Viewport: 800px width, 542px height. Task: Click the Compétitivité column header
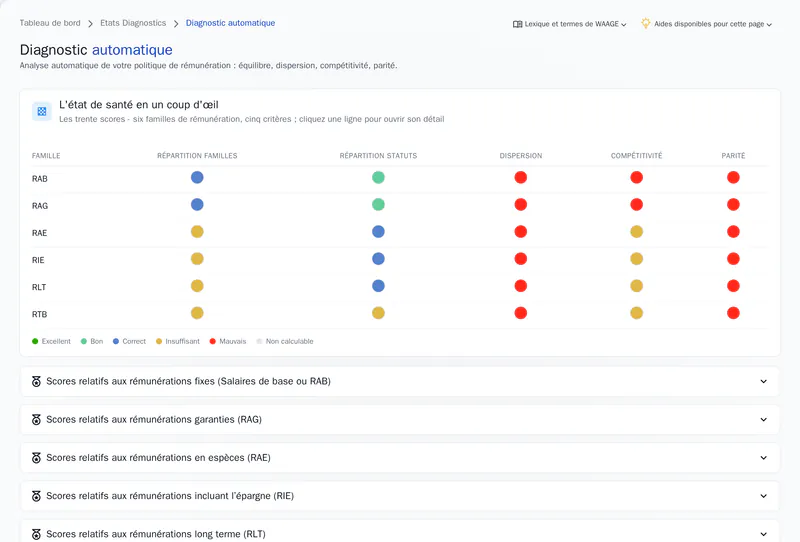pos(636,156)
